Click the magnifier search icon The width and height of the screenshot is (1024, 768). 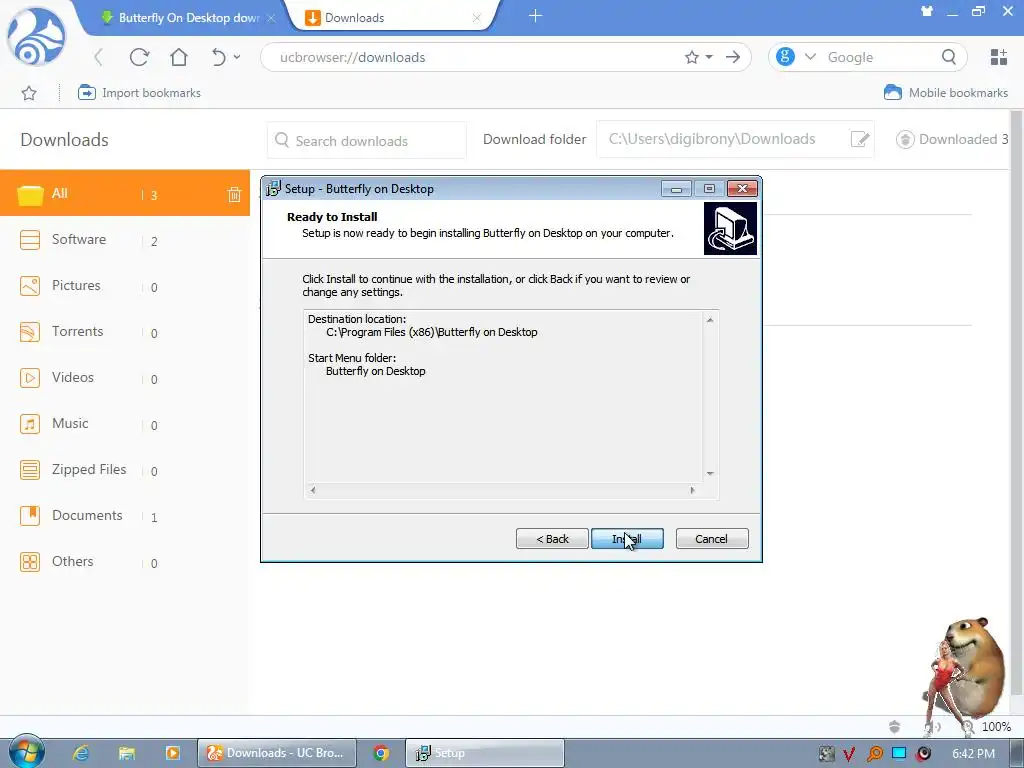(x=949, y=57)
